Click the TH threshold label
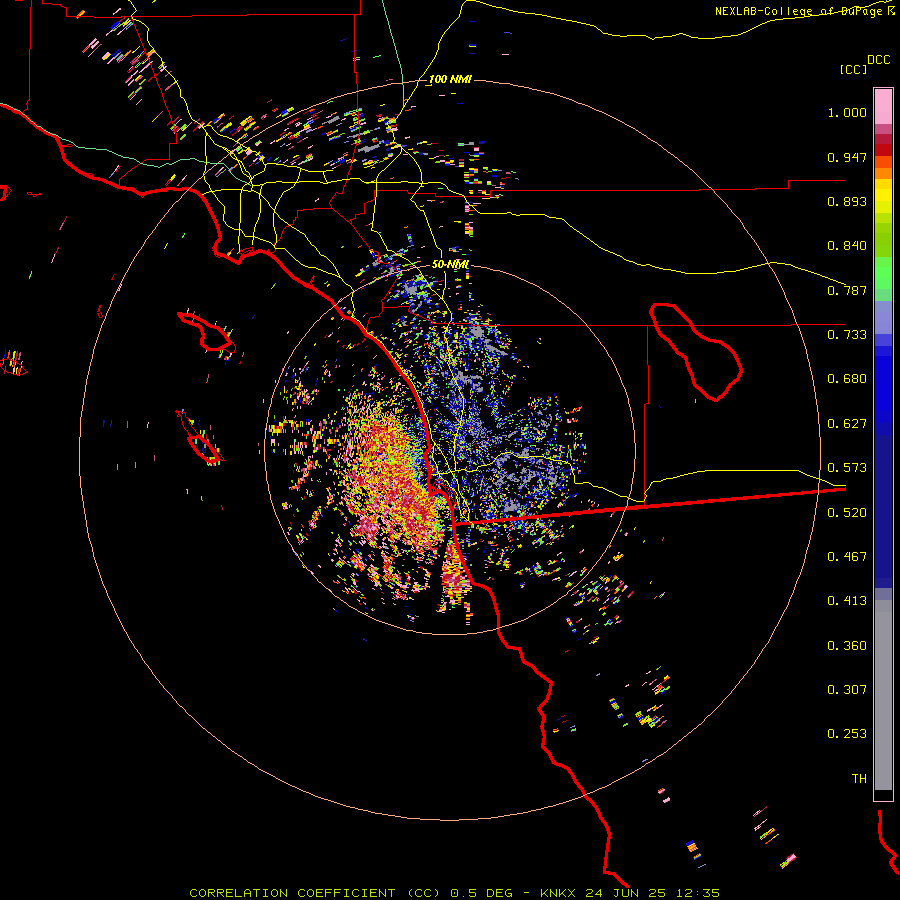Image resolution: width=900 pixels, height=900 pixels. (x=859, y=779)
